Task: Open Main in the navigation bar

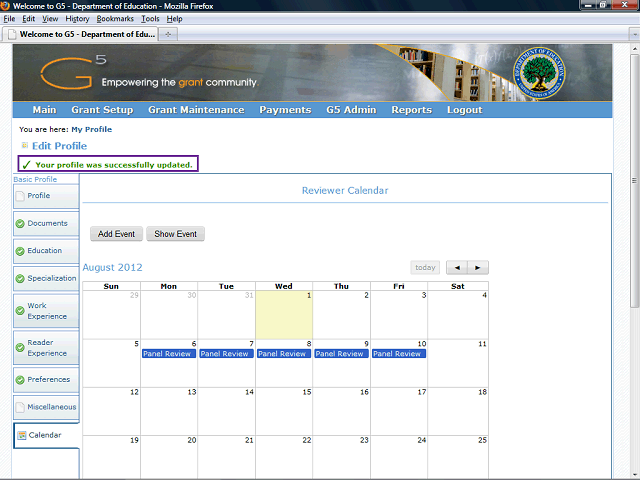Action: (44, 110)
